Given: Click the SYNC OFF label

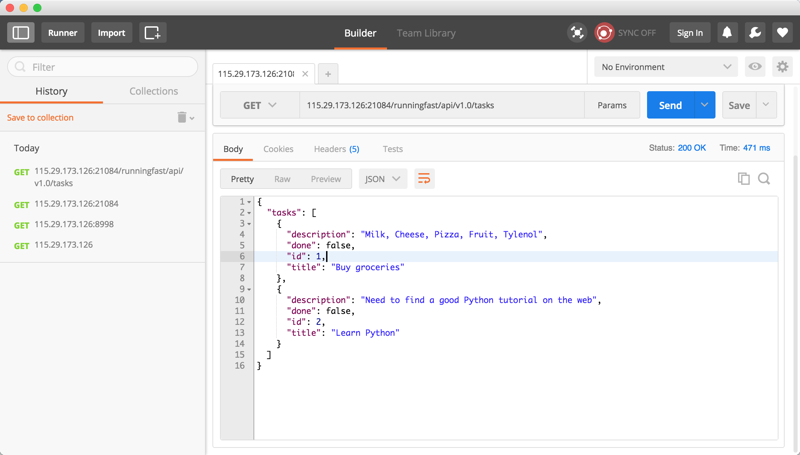Looking at the screenshot, I should 637,33.
